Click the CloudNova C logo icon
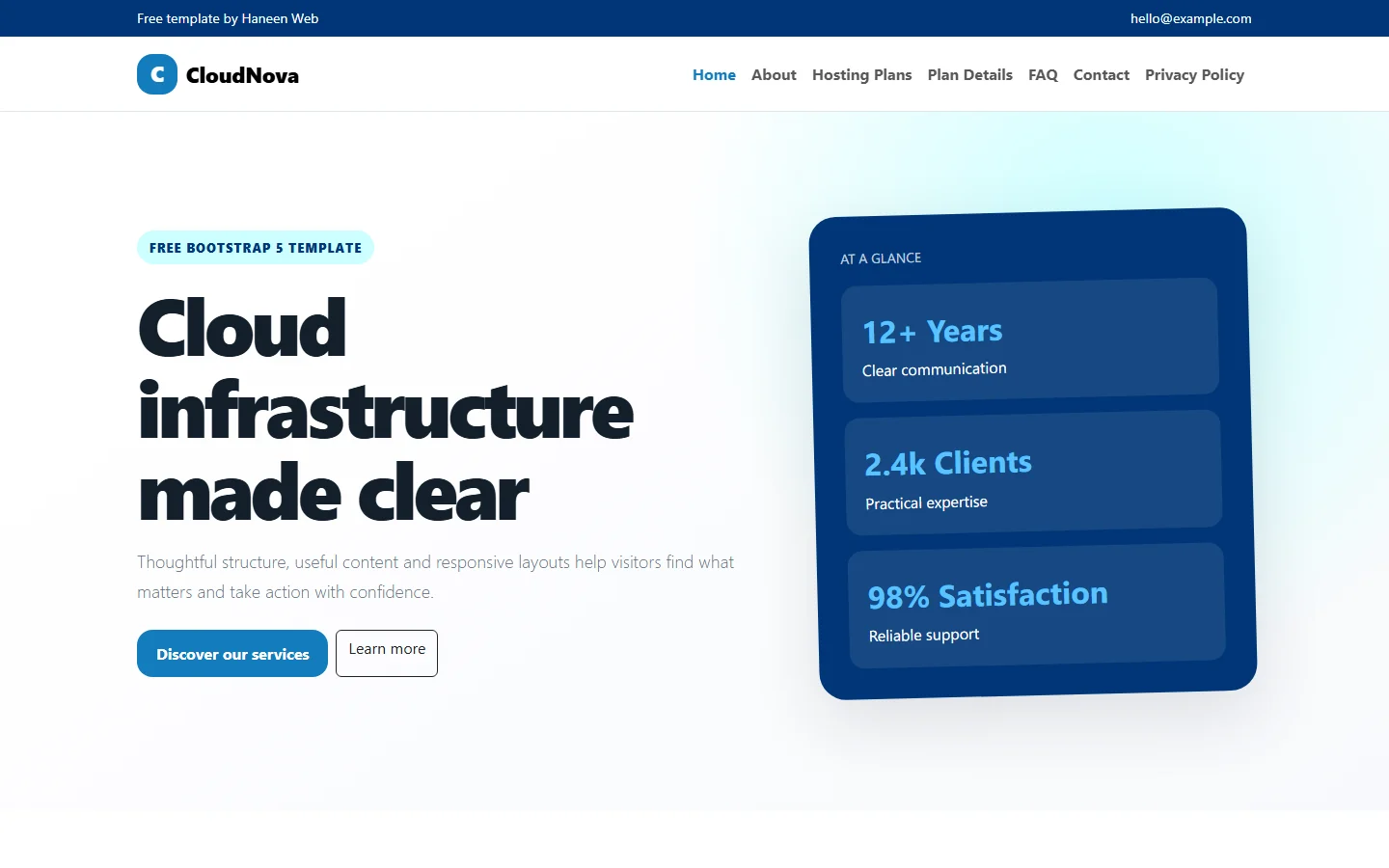 157,74
